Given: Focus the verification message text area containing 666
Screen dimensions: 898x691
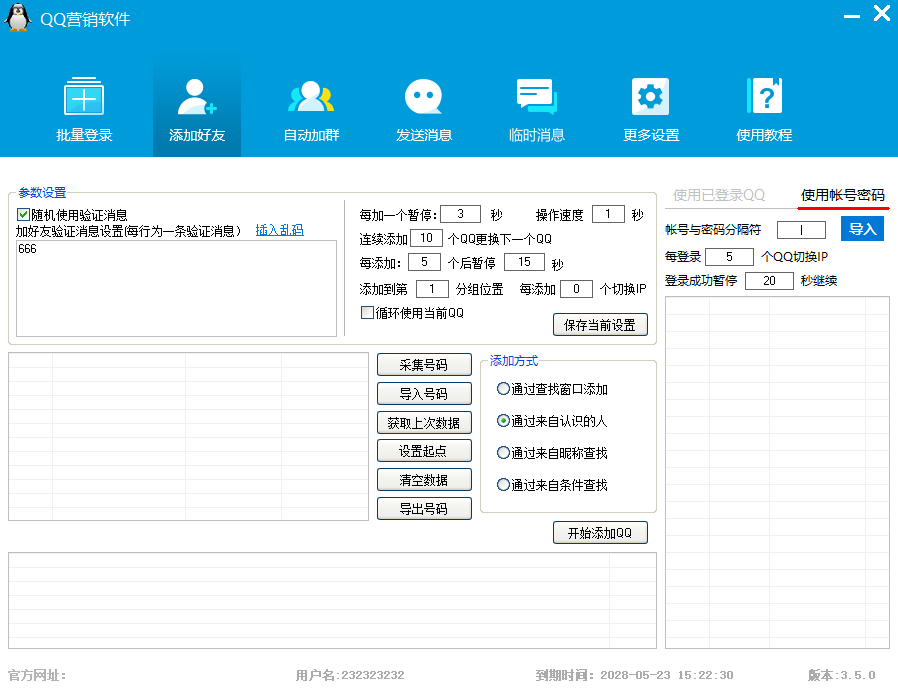Looking at the screenshot, I should point(176,288).
